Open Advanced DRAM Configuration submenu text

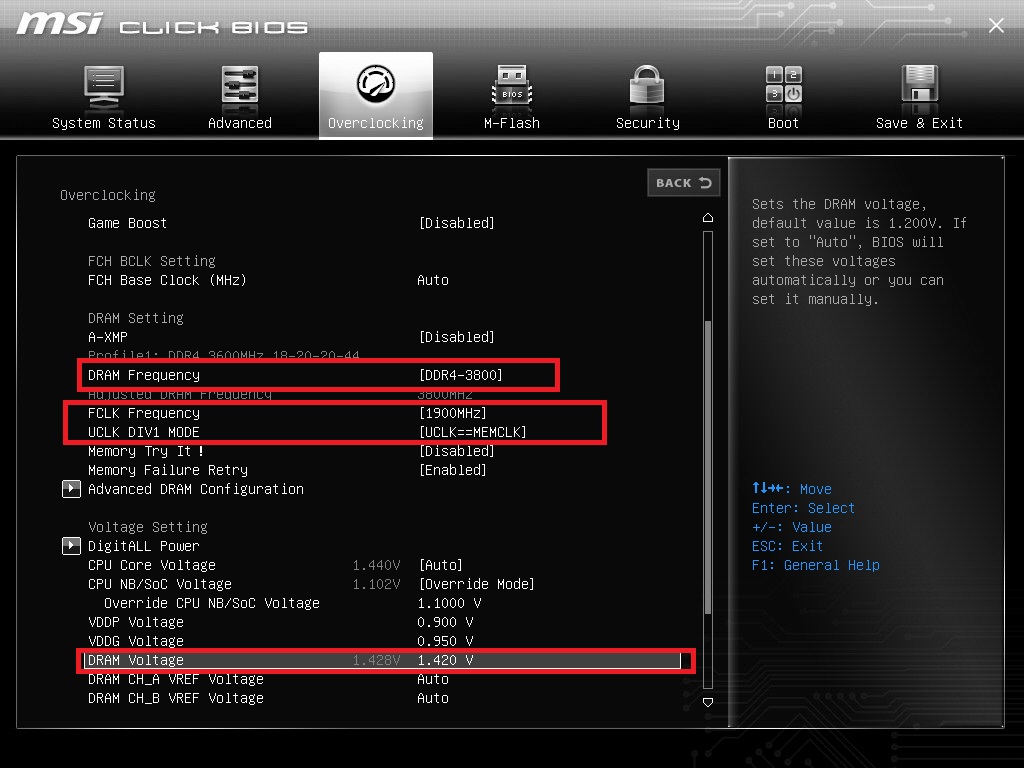click(x=196, y=489)
